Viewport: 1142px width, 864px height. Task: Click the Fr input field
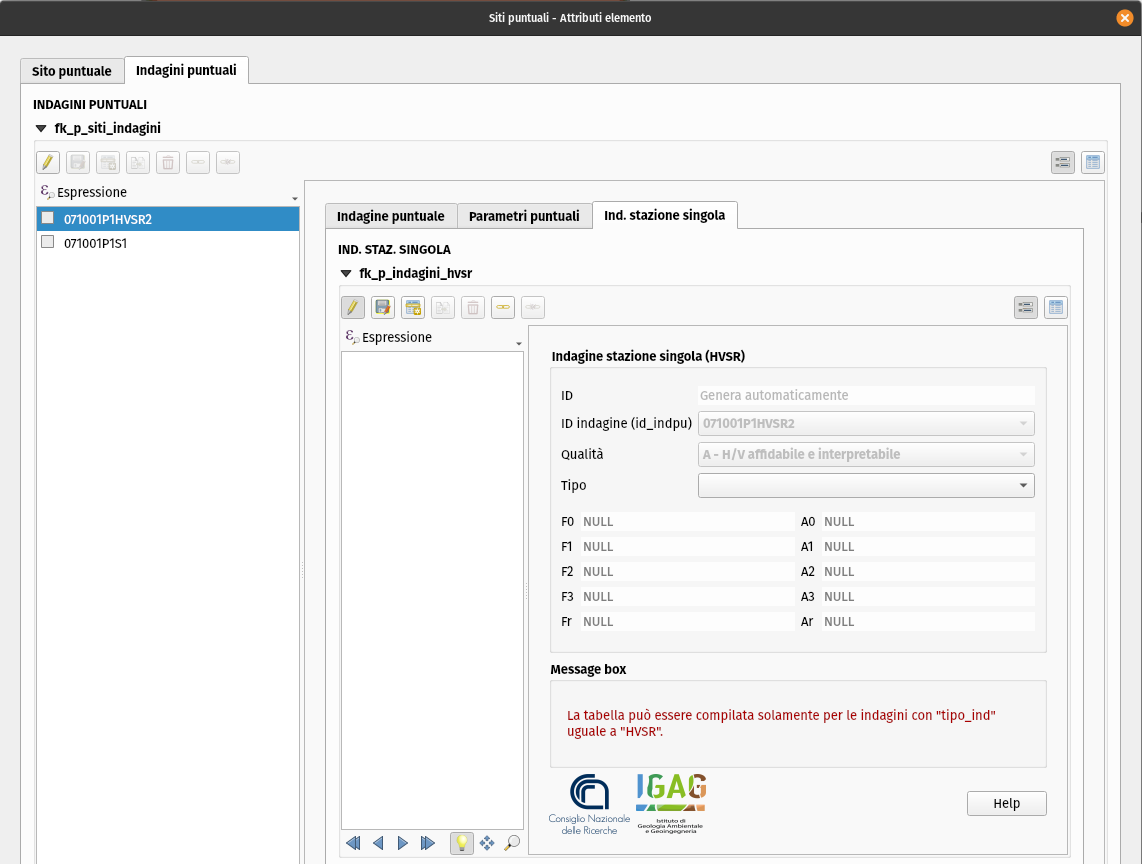coord(687,621)
